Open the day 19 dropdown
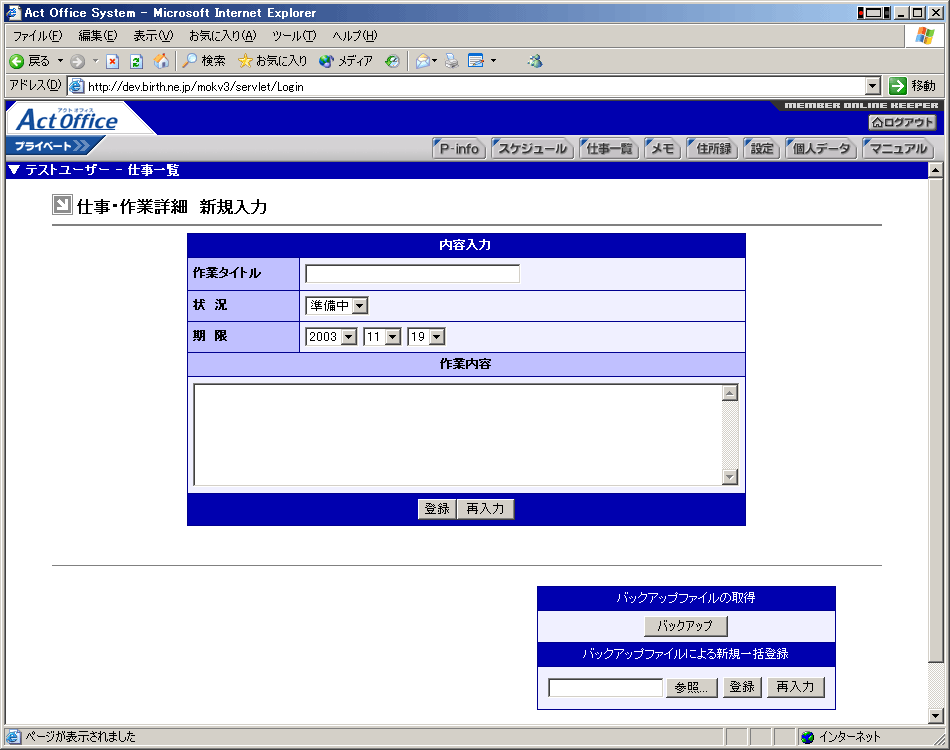Image resolution: width=950 pixels, height=750 pixels. pos(427,336)
